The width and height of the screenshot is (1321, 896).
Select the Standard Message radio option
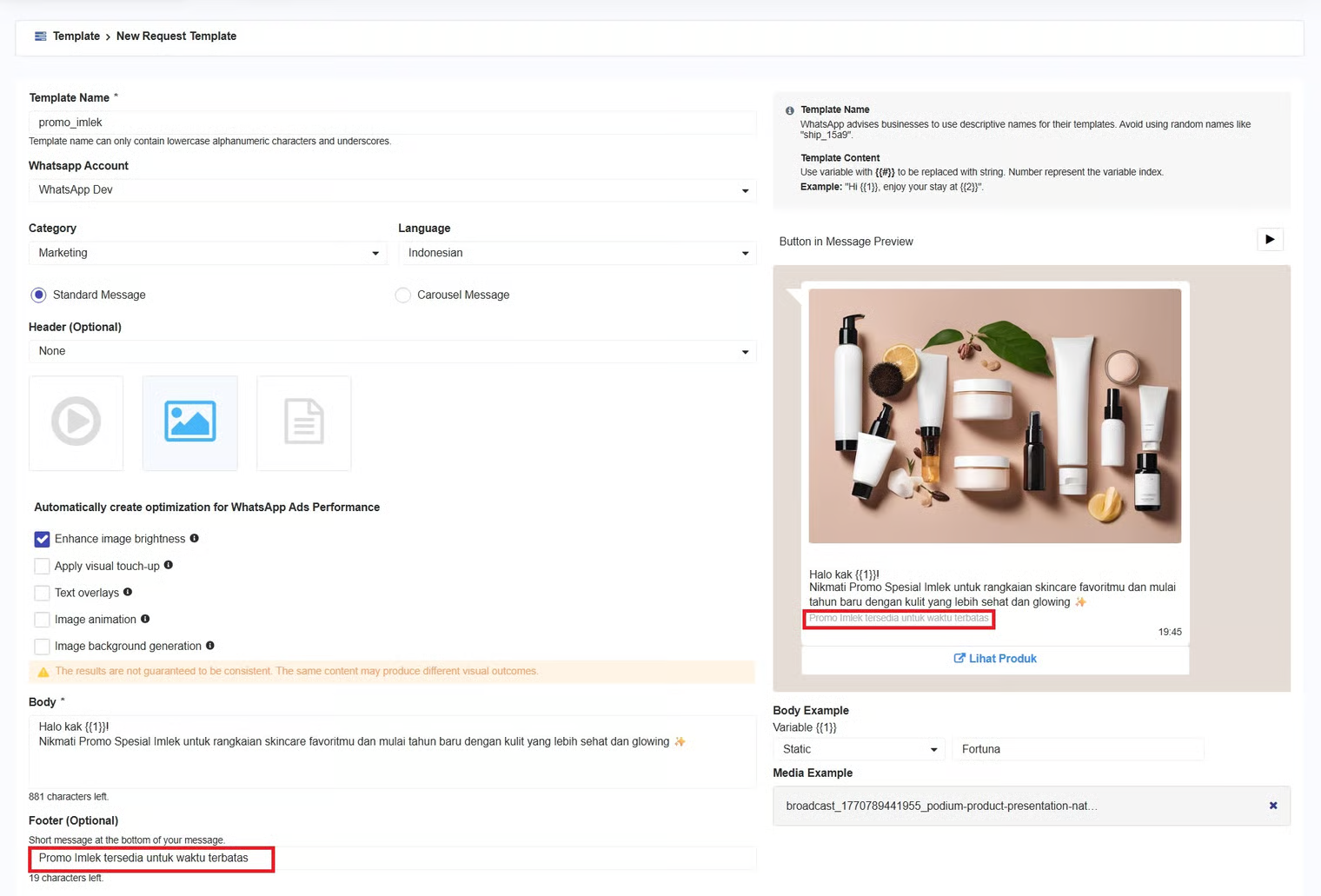coord(38,295)
